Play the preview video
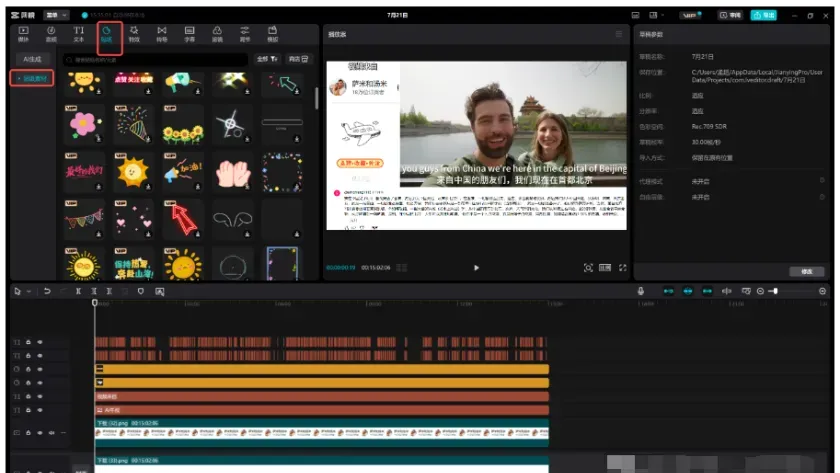This screenshot has width=840, height=473. [476, 267]
